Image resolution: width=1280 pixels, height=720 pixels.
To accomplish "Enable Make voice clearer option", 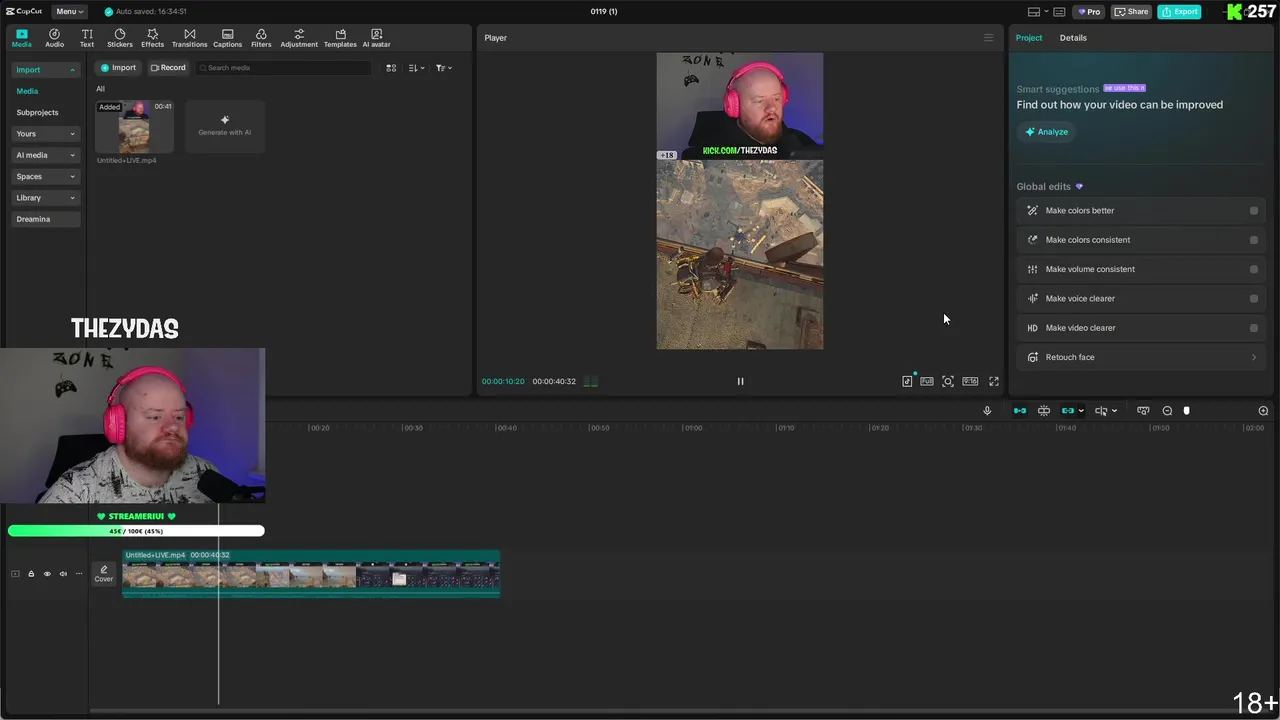I will pos(1254,298).
